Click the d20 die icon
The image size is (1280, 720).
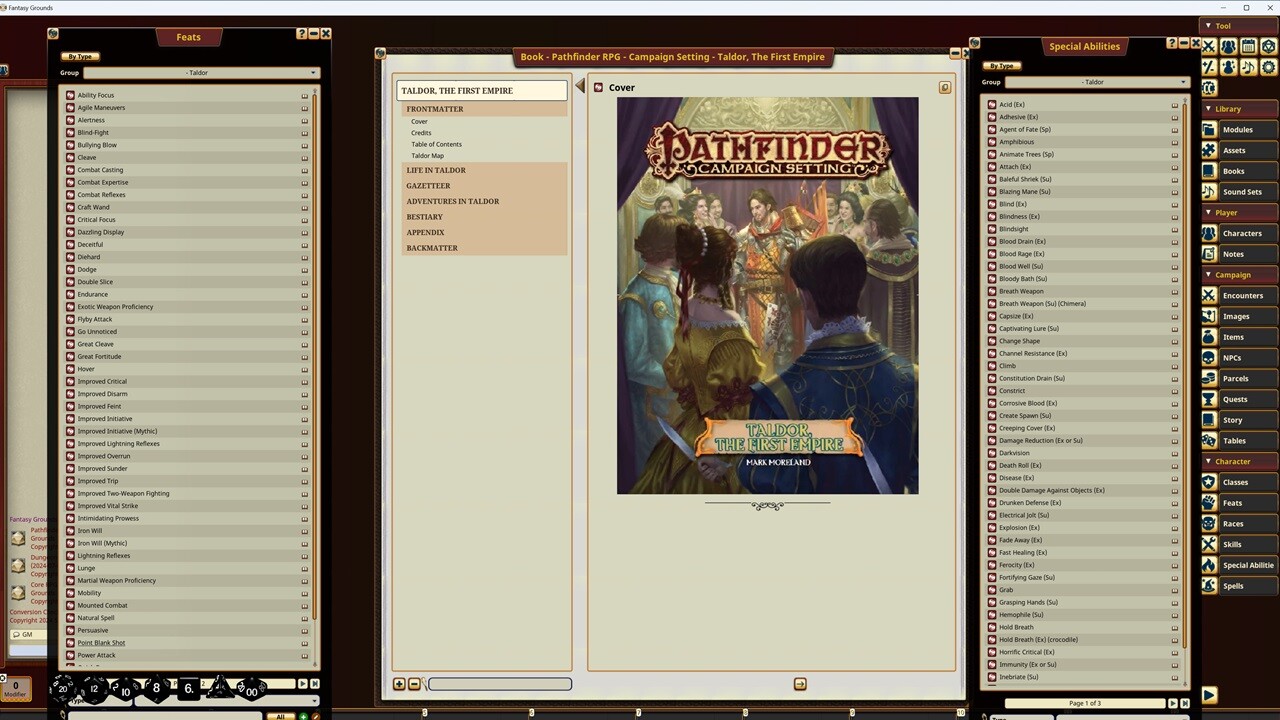(63, 688)
